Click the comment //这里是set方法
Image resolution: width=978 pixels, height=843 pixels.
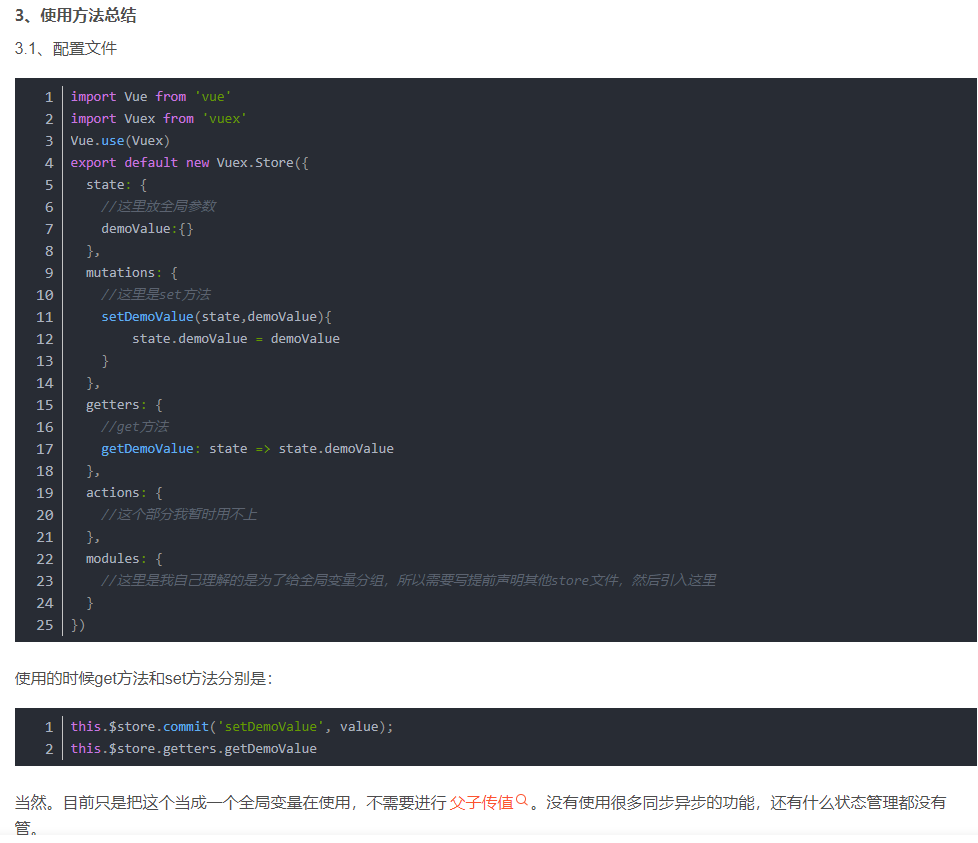(156, 294)
